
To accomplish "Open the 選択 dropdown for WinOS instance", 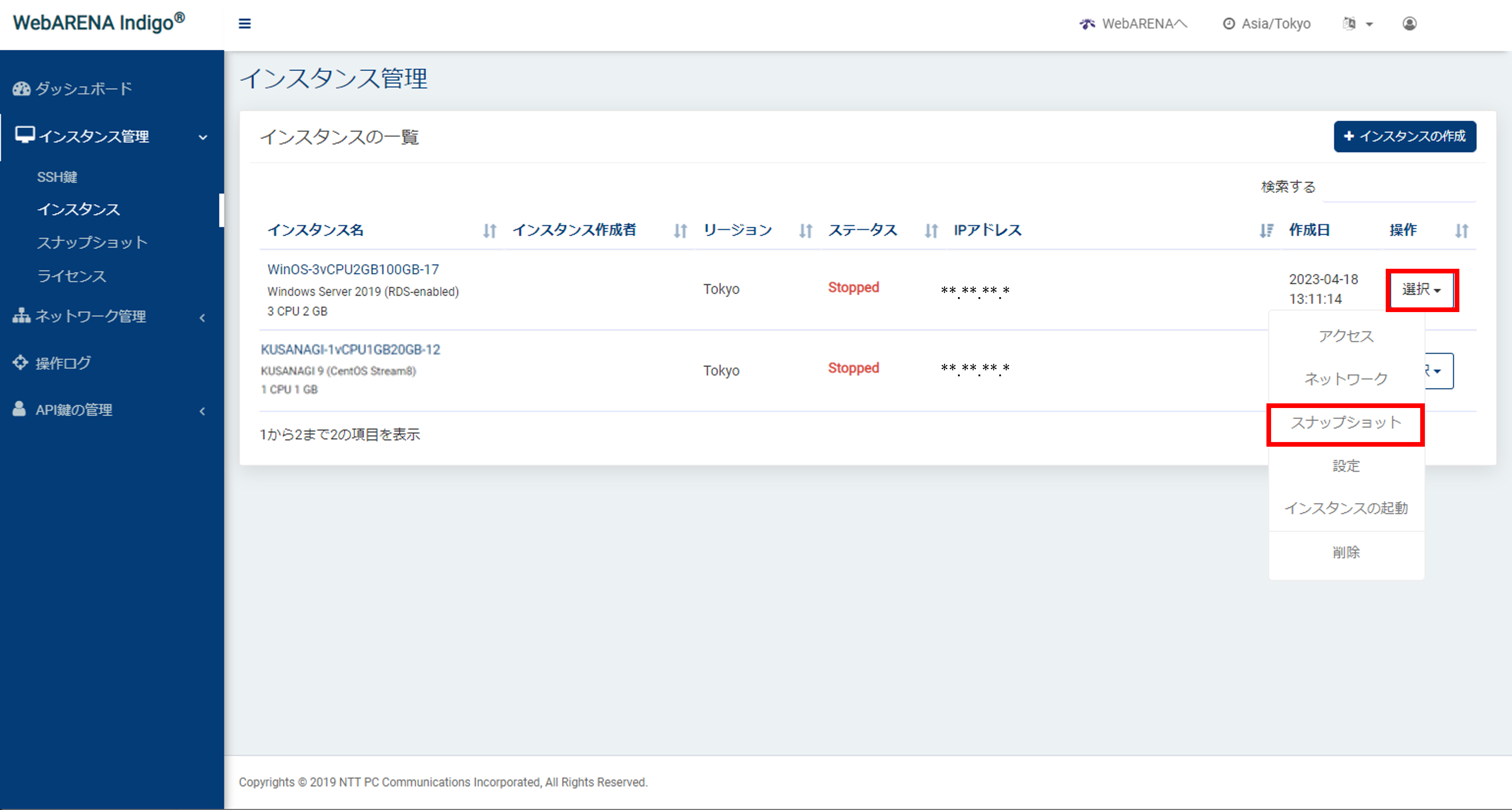I will pyautogui.click(x=1421, y=290).
